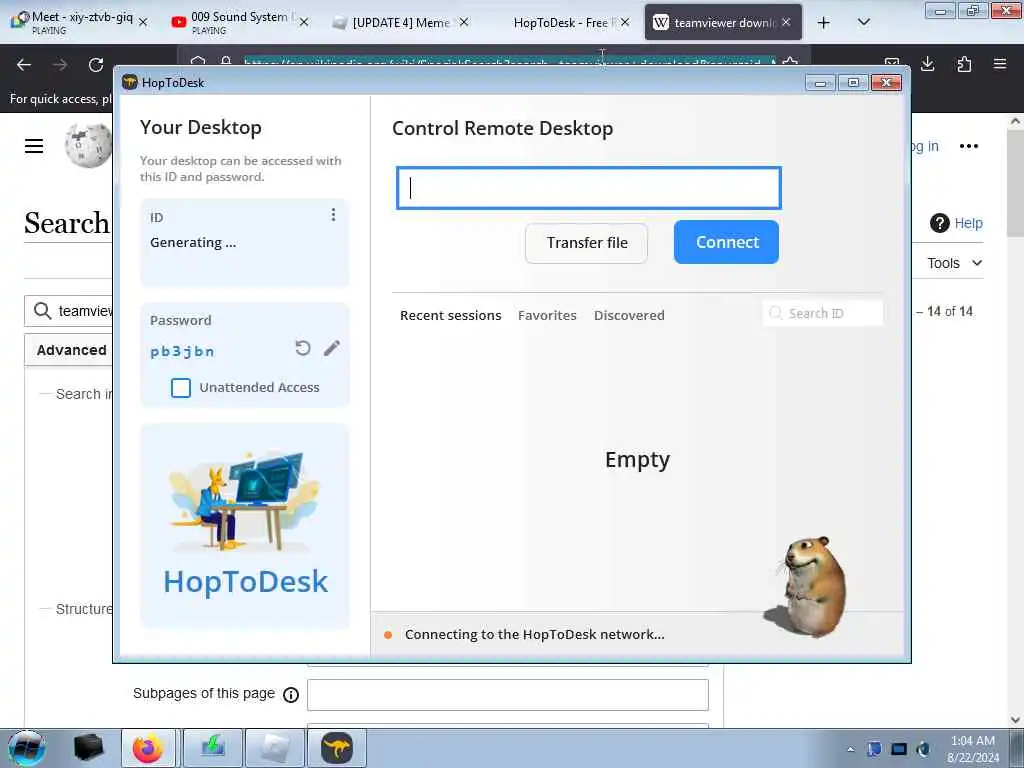The width and height of the screenshot is (1024, 768).
Task: Focus the remote desktop ID input field
Action: [x=588, y=188]
